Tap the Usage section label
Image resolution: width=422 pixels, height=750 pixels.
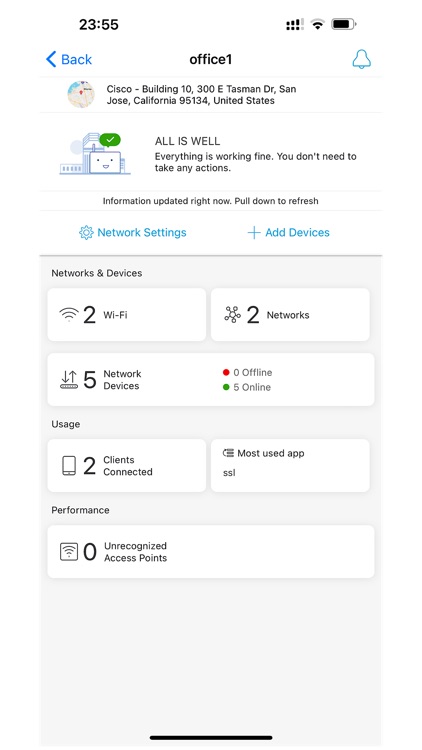(66, 424)
